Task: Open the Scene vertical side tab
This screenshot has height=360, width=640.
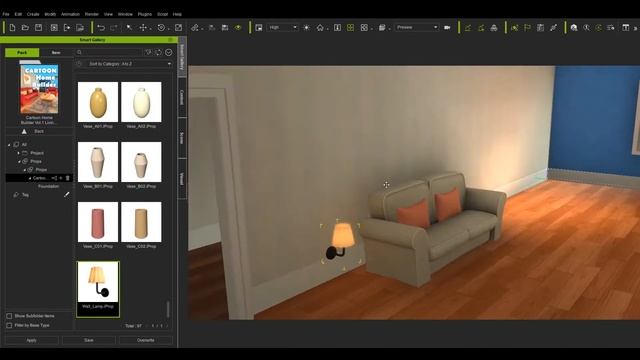Action: click(x=182, y=138)
